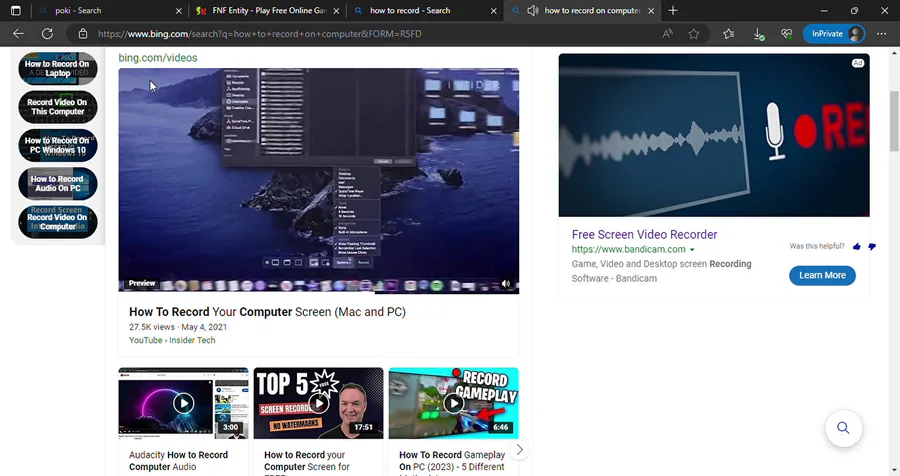900x476 pixels.
Task: Open the Downloads icon
Action: (758, 34)
